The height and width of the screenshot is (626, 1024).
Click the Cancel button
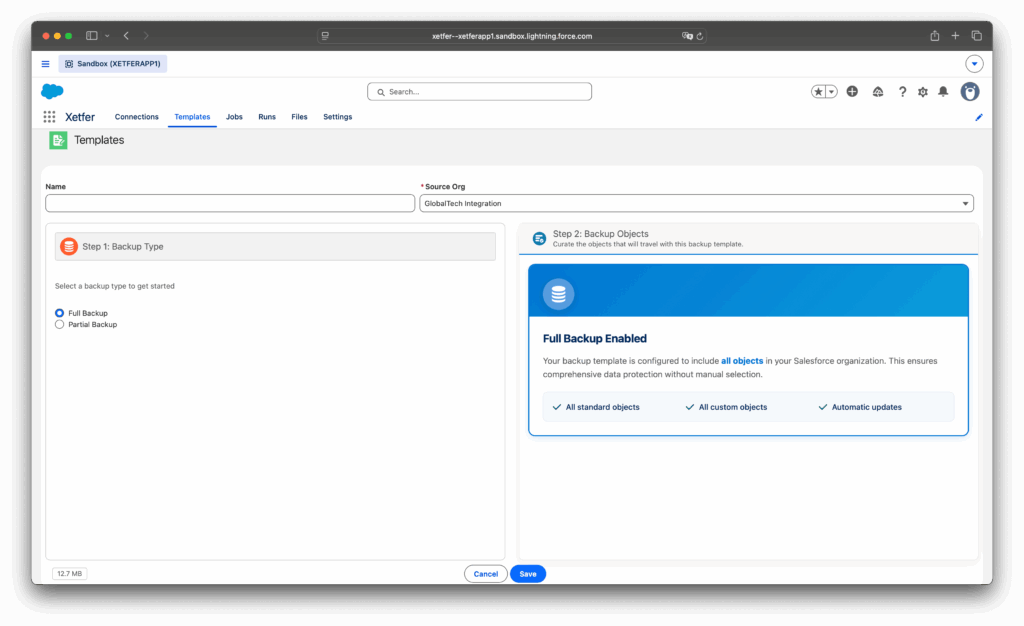coord(486,574)
